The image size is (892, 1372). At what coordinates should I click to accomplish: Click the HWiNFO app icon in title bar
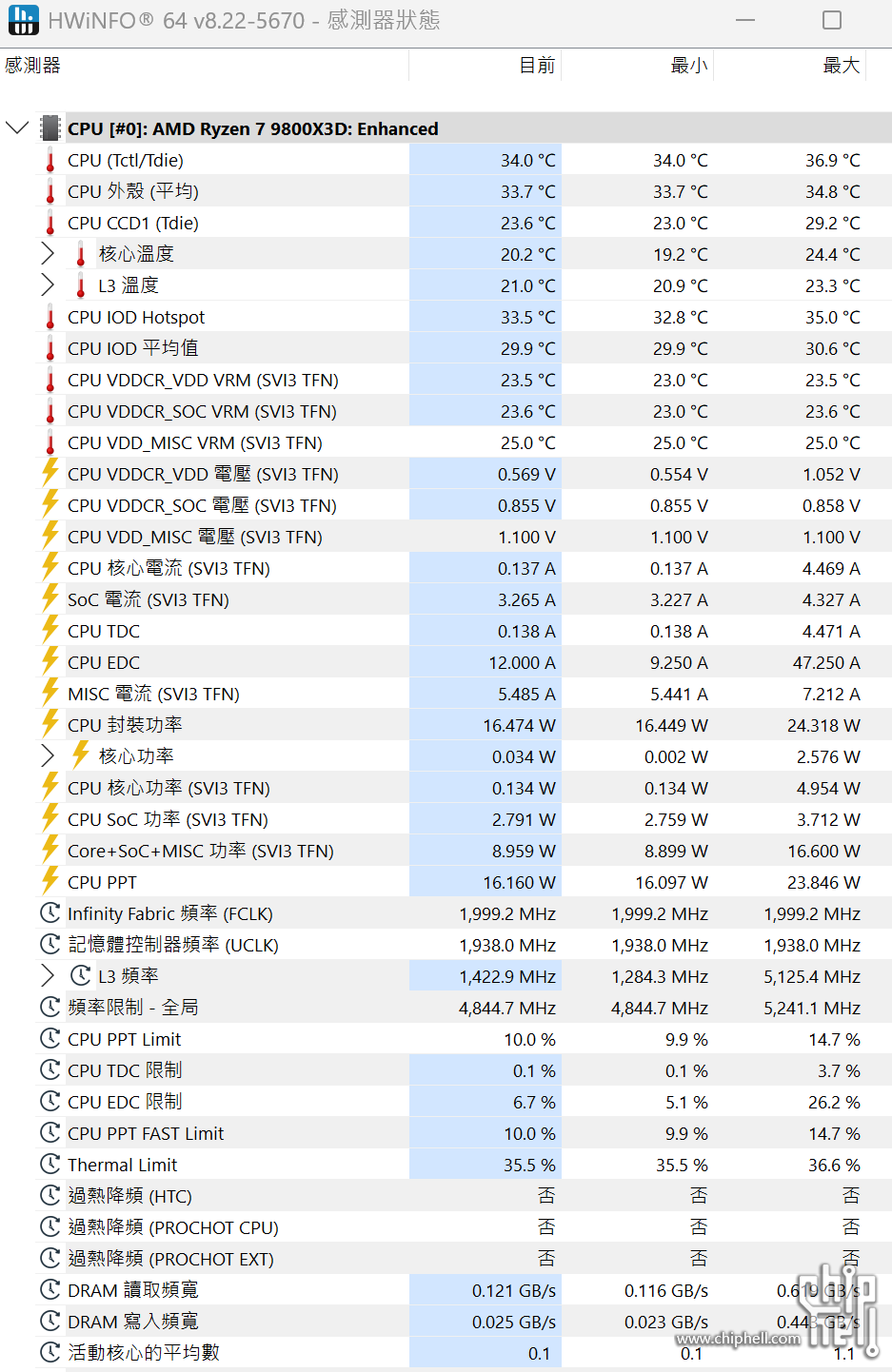coord(23,20)
